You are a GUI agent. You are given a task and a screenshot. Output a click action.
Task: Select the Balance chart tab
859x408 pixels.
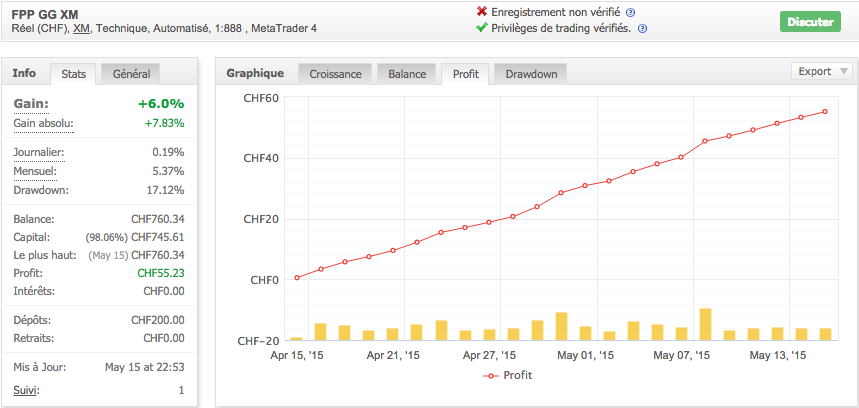[406, 74]
